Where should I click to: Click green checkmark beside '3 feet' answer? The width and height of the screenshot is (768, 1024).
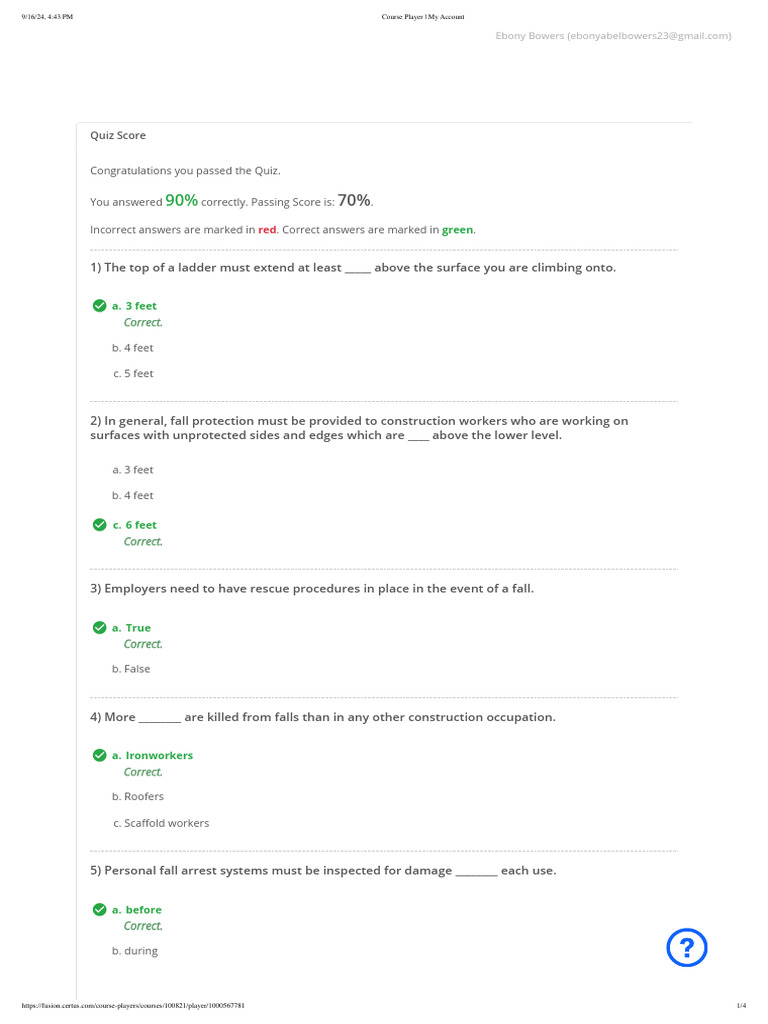[x=99, y=305]
